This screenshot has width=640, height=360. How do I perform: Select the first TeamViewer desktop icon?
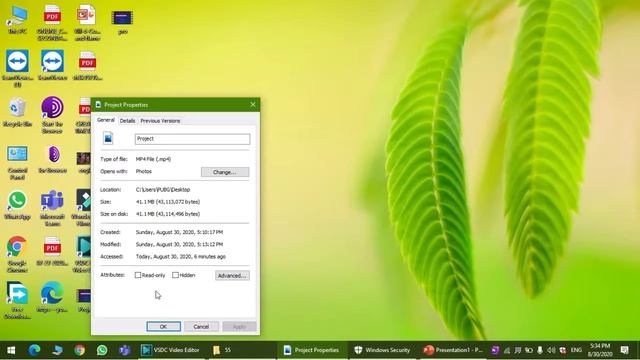point(17,67)
